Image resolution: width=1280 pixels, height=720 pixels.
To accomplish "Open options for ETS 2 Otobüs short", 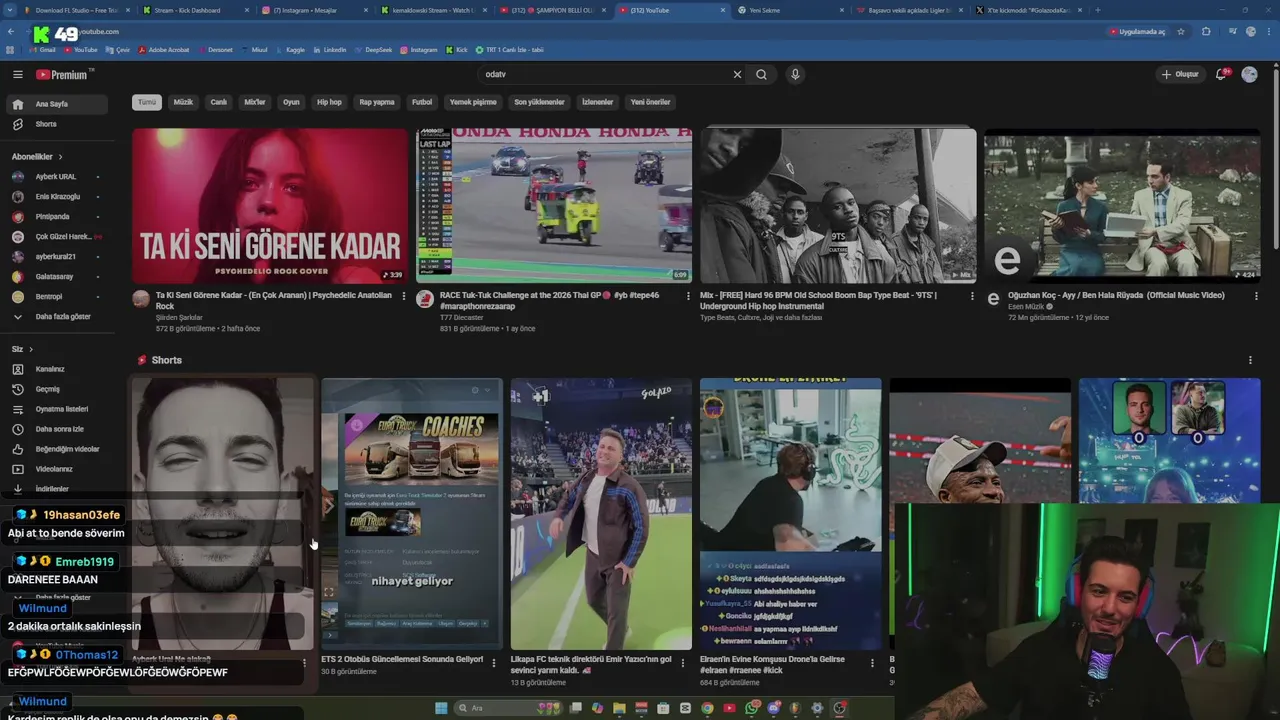I will pyautogui.click(x=494, y=662).
